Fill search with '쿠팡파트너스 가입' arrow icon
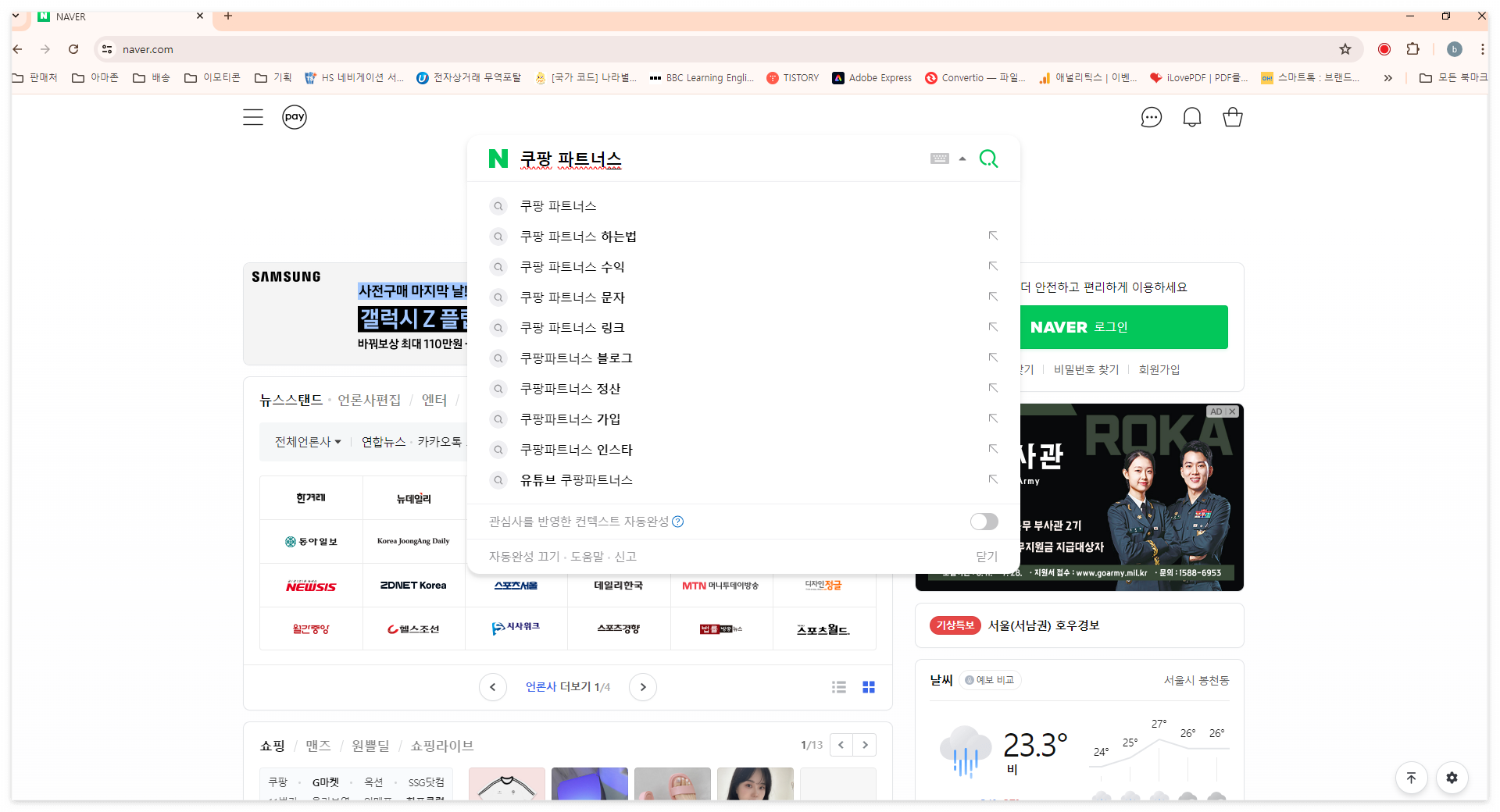The height and width of the screenshot is (812, 1500). 993,418
